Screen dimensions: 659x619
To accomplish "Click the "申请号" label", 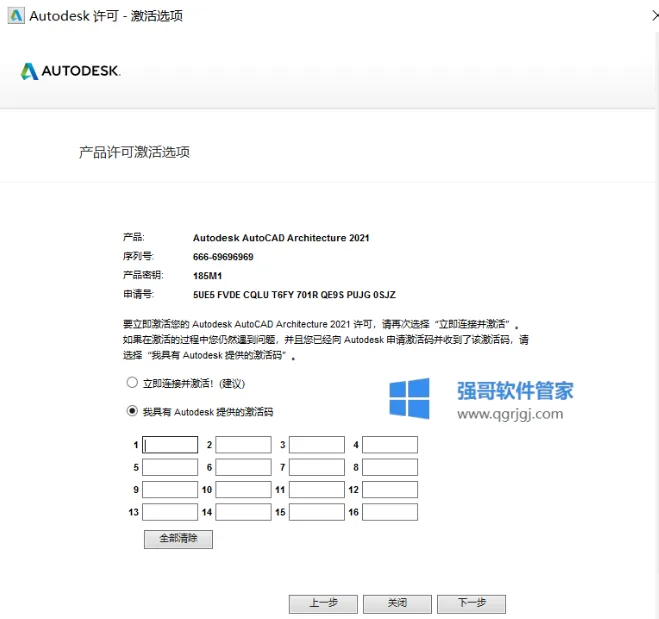I will coord(138,294).
